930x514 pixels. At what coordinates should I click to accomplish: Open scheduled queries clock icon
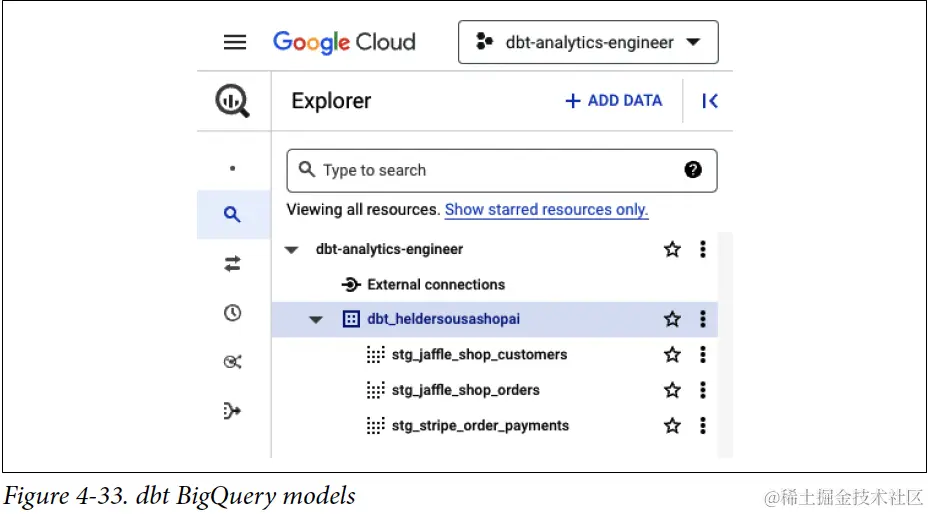pos(232,312)
